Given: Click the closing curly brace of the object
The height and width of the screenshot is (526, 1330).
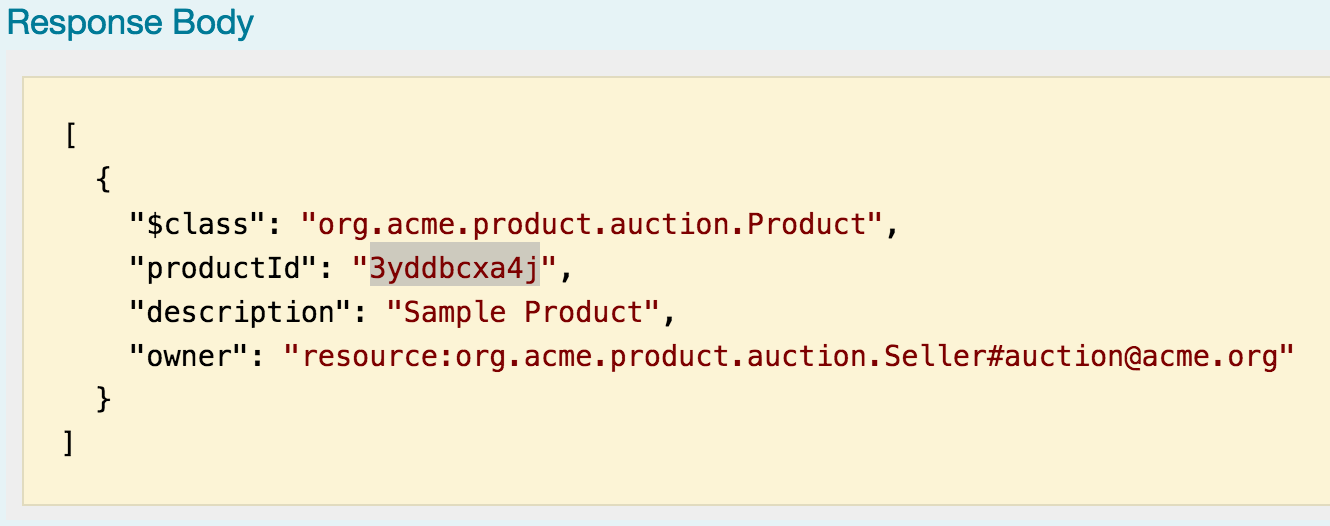Looking at the screenshot, I should coord(103,400).
